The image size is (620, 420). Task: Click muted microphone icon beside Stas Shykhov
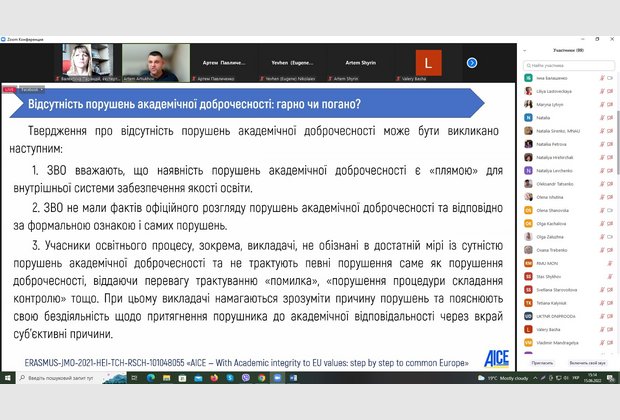pos(610,276)
